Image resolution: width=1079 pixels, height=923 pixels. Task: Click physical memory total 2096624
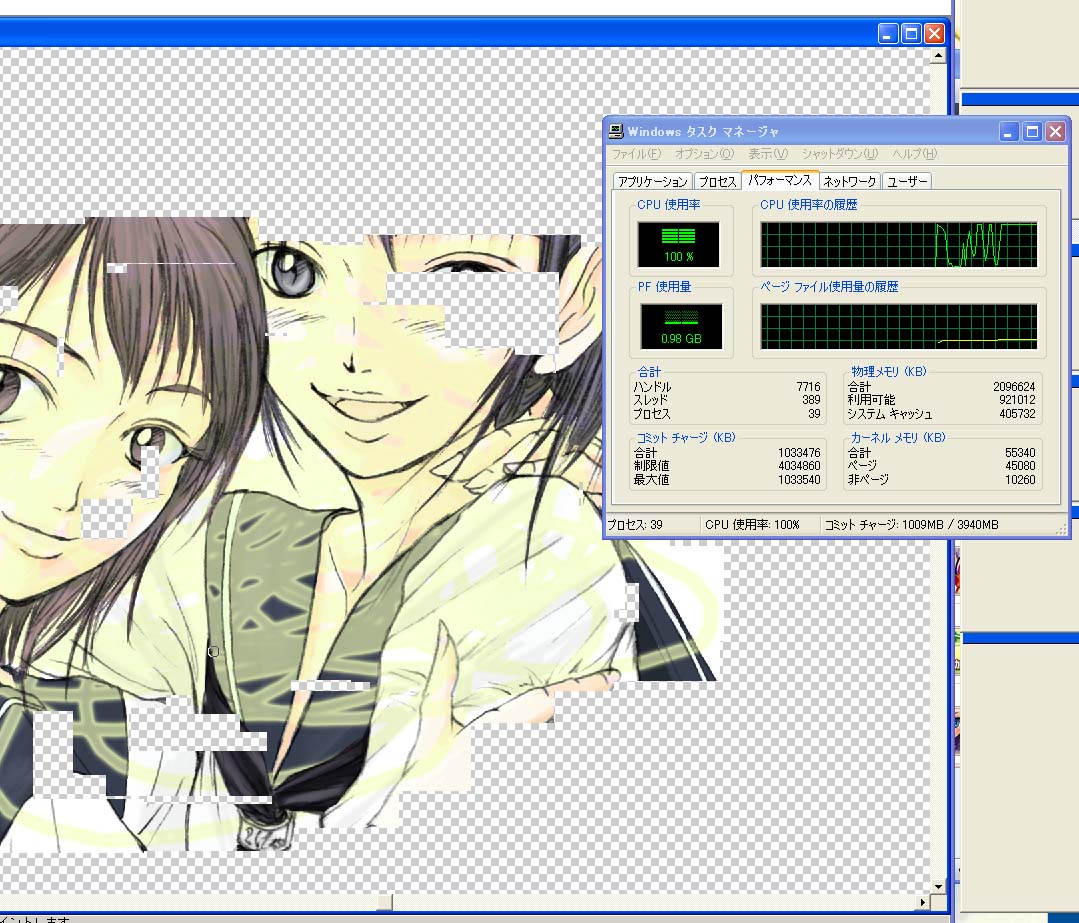coord(1014,387)
